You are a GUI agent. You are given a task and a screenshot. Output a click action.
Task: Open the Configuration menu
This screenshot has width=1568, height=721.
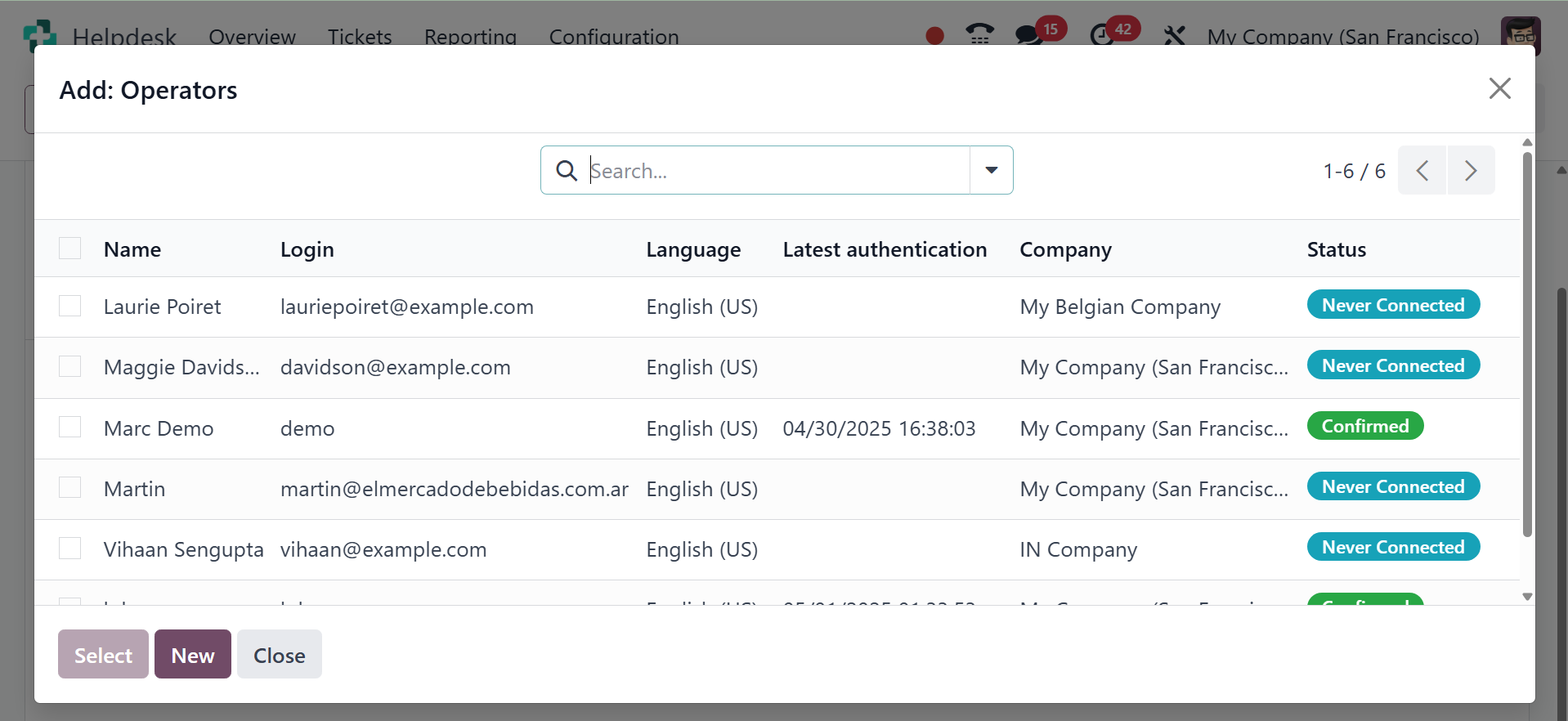point(614,37)
